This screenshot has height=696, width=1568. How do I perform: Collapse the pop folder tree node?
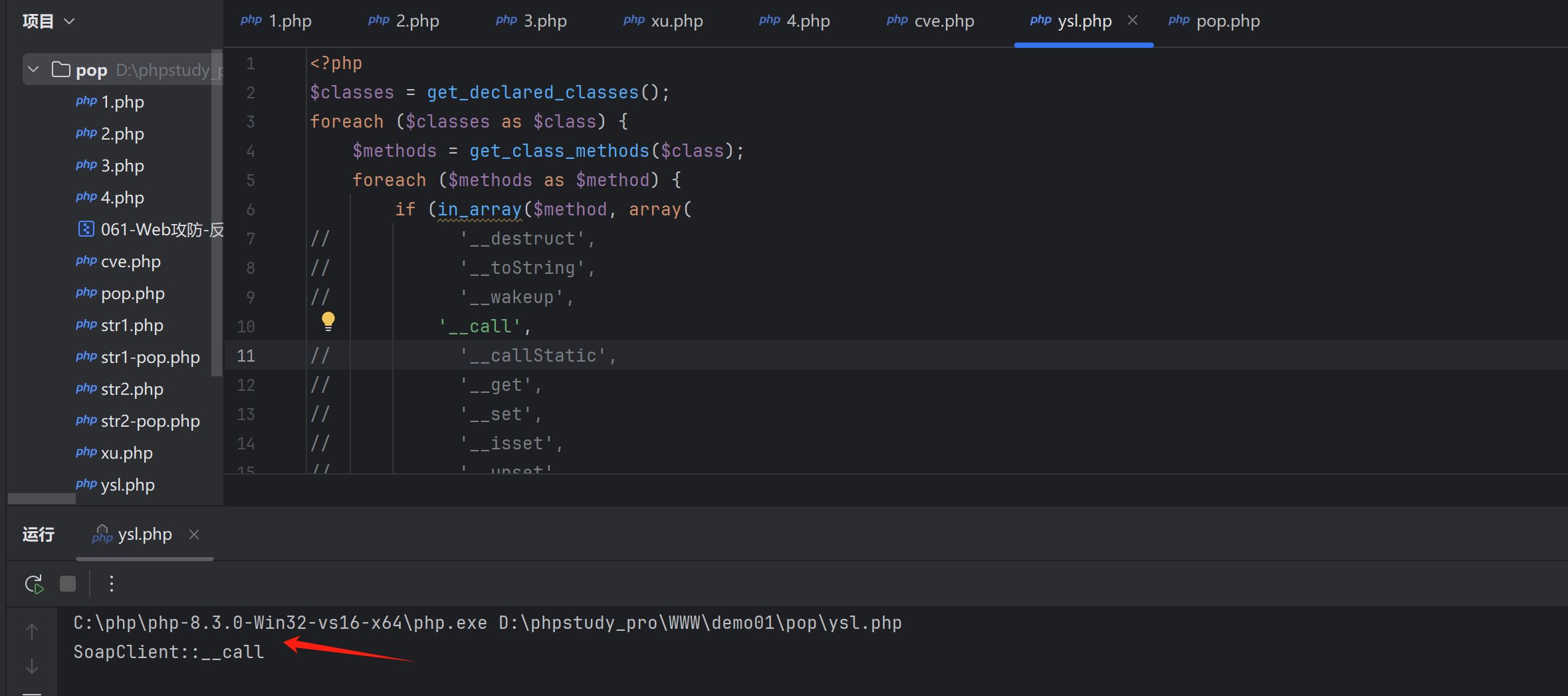tap(34, 70)
